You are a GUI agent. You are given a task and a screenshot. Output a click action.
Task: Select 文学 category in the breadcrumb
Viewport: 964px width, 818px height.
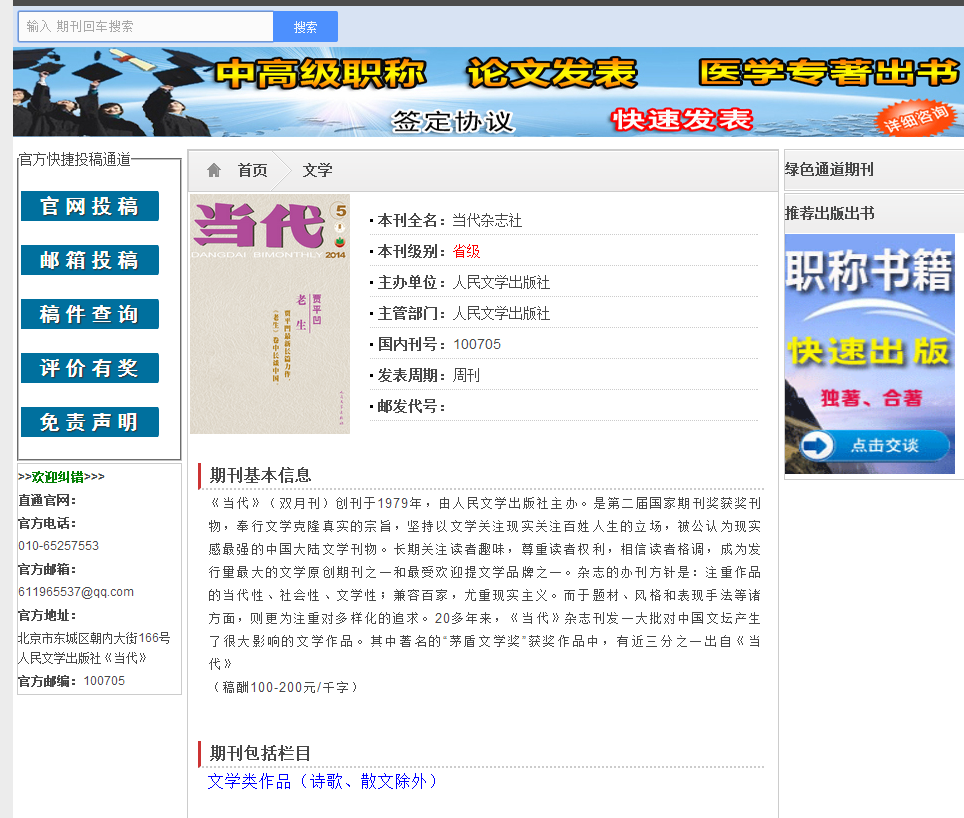click(x=317, y=171)
